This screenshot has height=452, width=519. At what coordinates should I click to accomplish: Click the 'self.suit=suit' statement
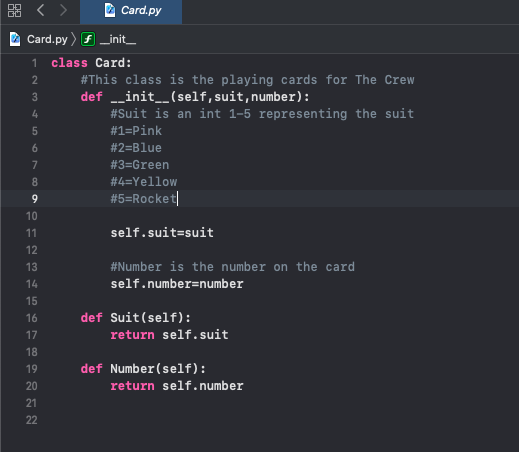click(162, 233)
